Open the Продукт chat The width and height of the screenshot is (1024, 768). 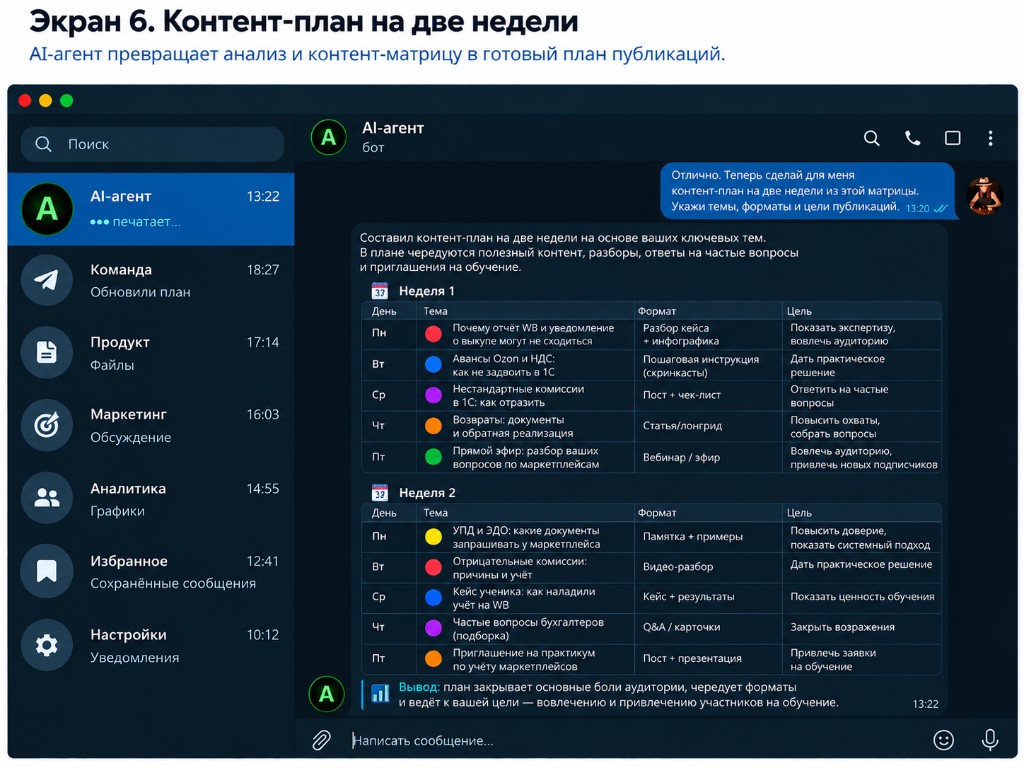pos(151,353)
